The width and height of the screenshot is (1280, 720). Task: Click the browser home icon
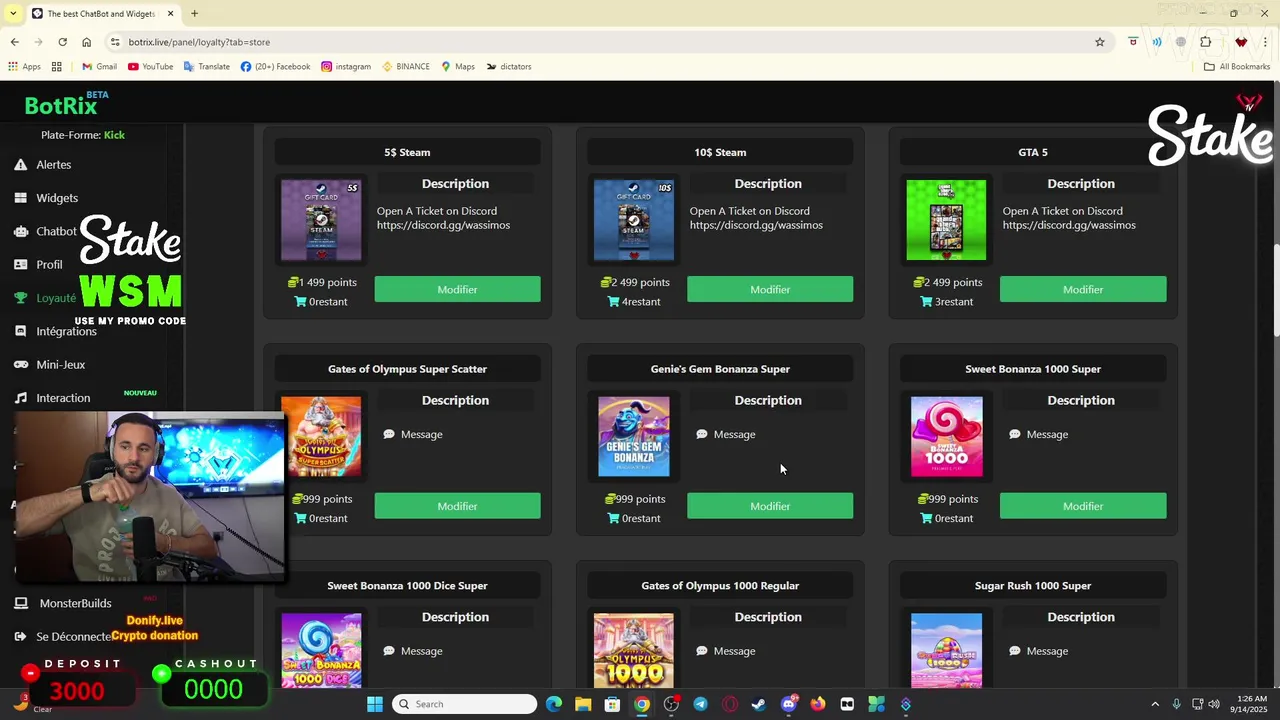86,42
